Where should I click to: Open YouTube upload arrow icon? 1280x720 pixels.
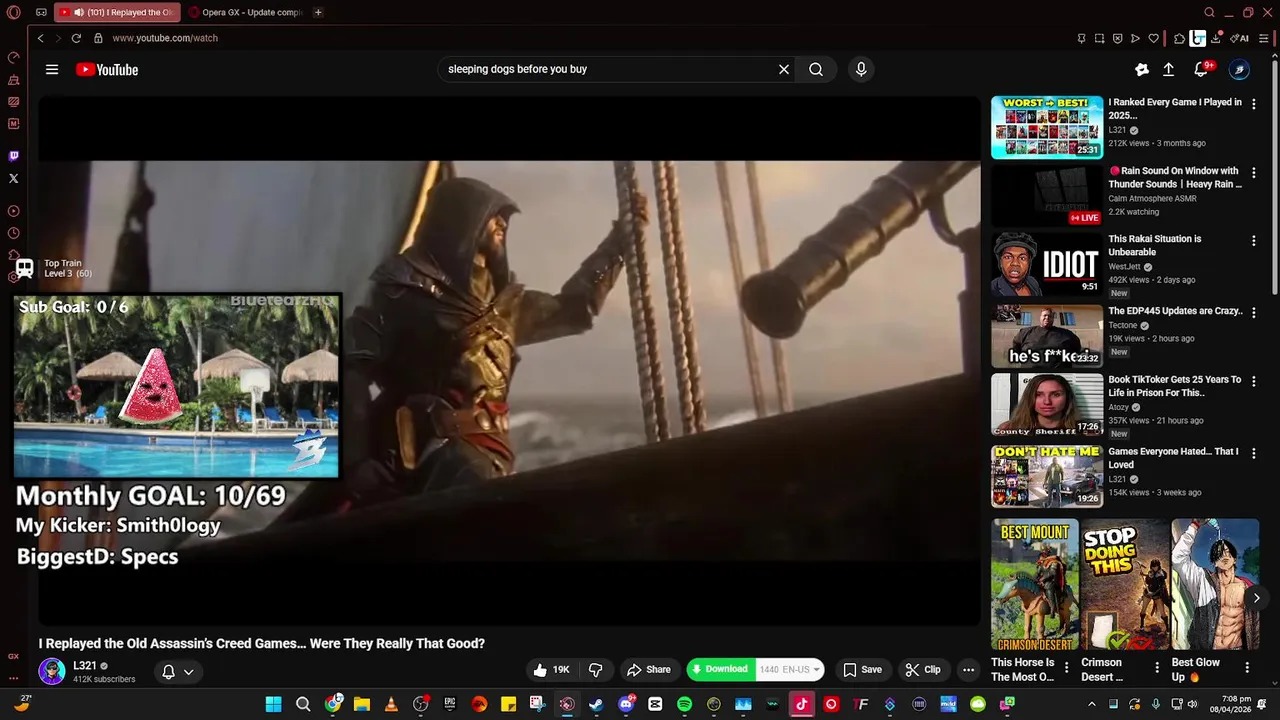tap(1168, 70)
